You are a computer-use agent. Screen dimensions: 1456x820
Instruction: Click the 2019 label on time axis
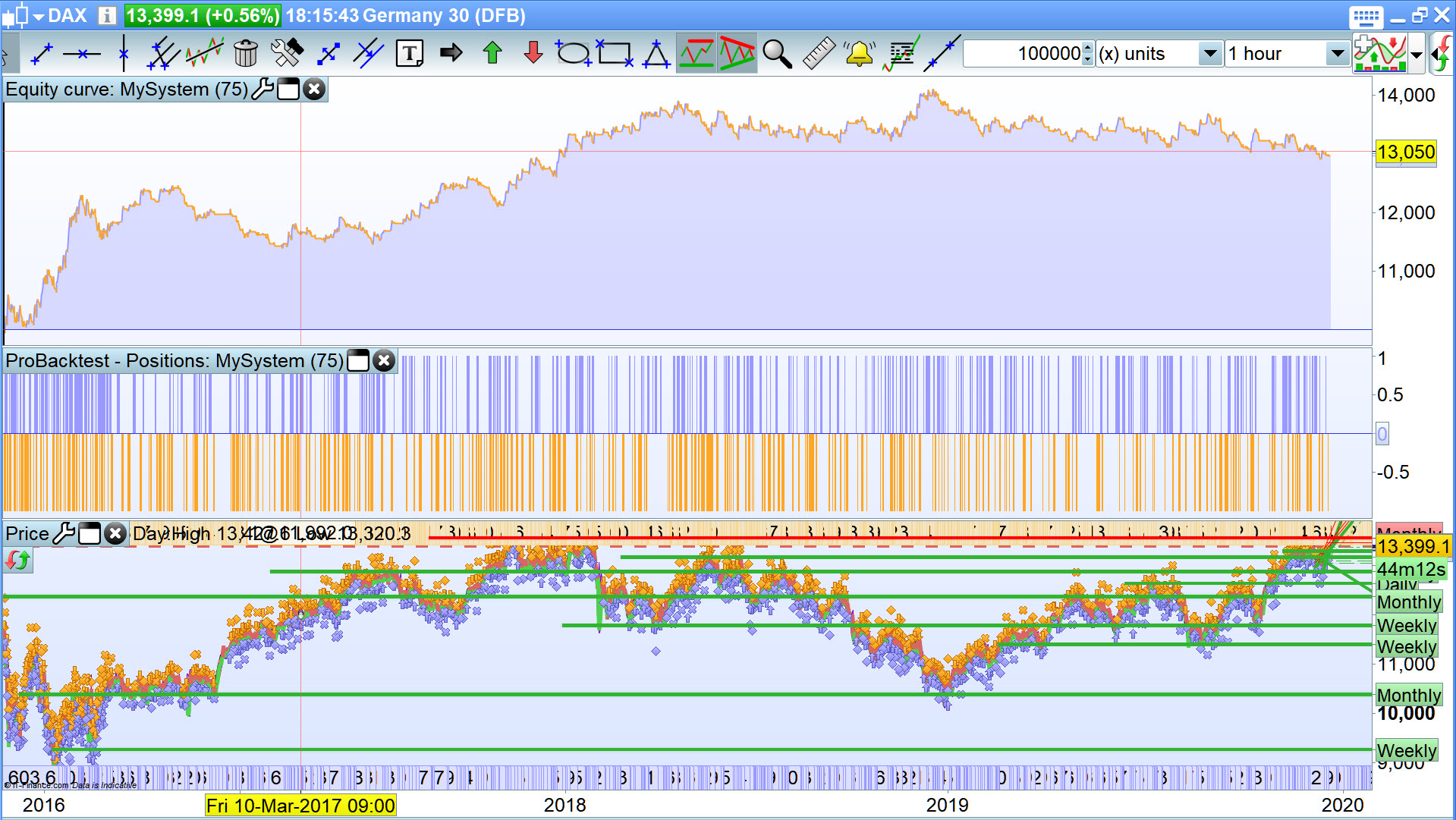pyautogui.click(x=947, y=805)
